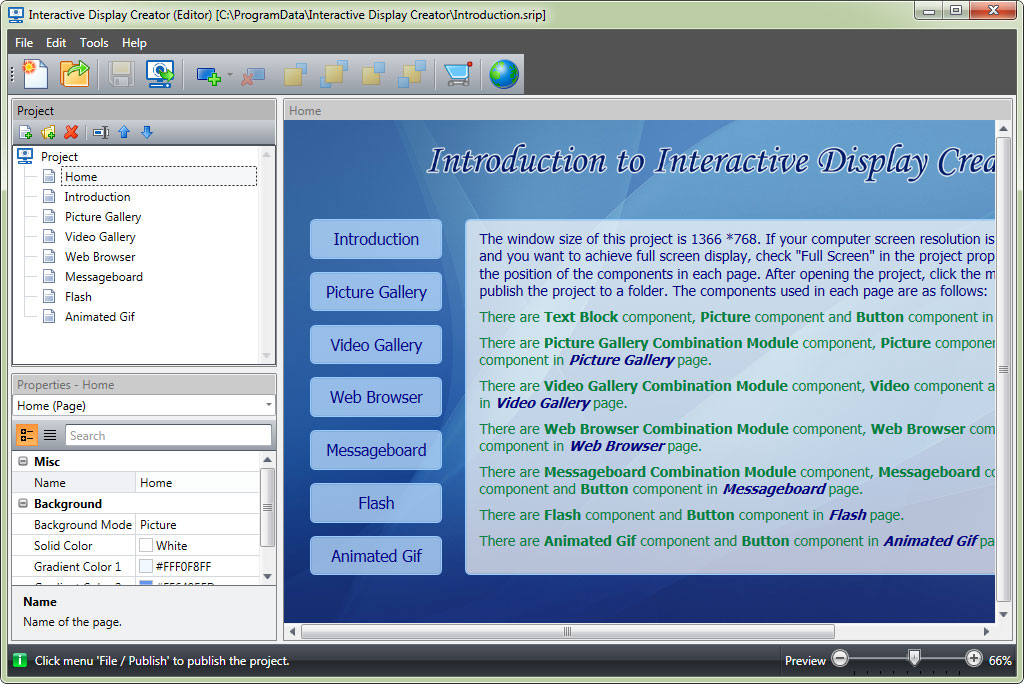
Task: Click the properties Search field
Action: pos(168,436)
